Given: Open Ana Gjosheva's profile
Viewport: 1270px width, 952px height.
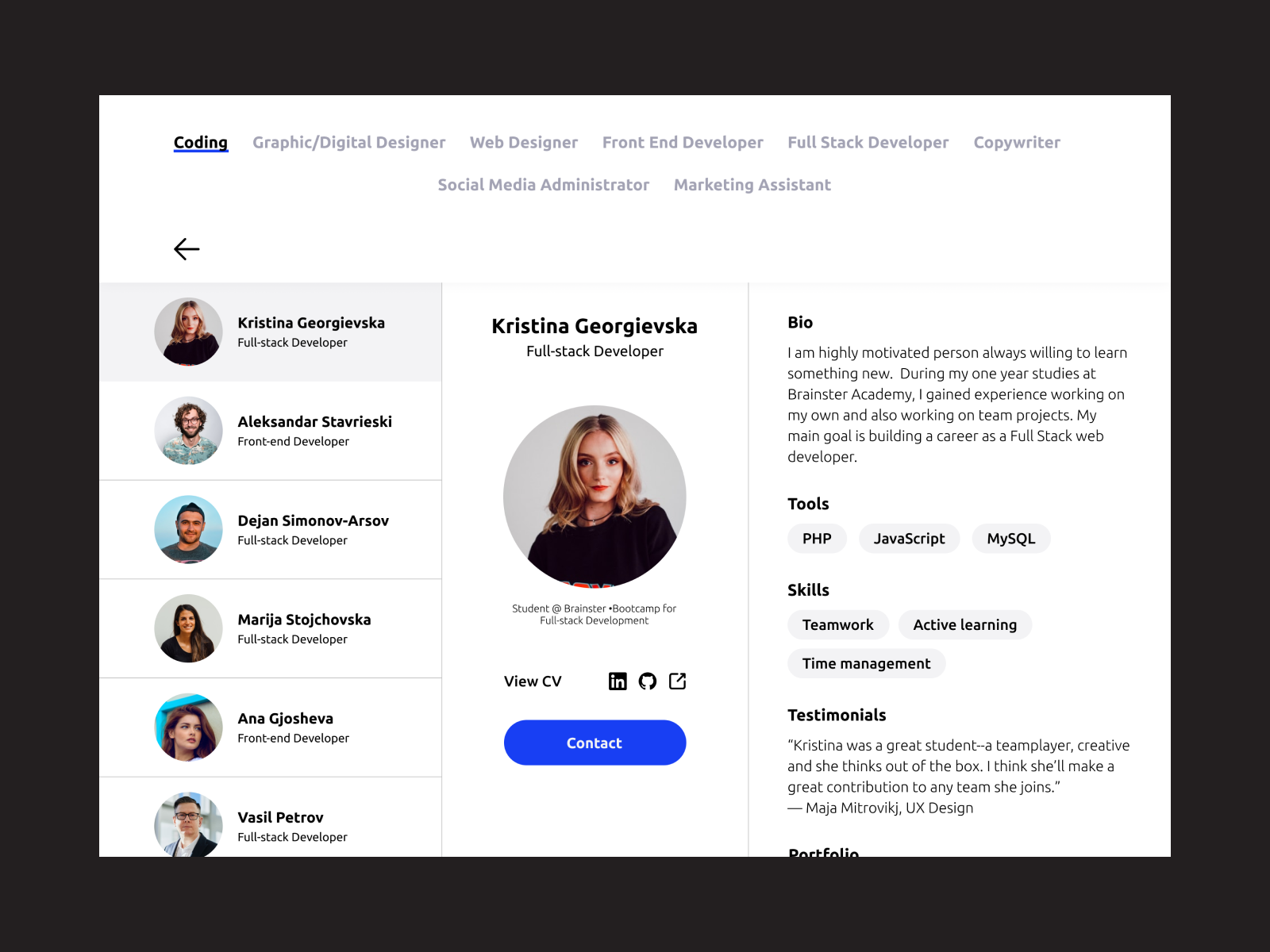Looking at the screenshot, I should [271, 727].
